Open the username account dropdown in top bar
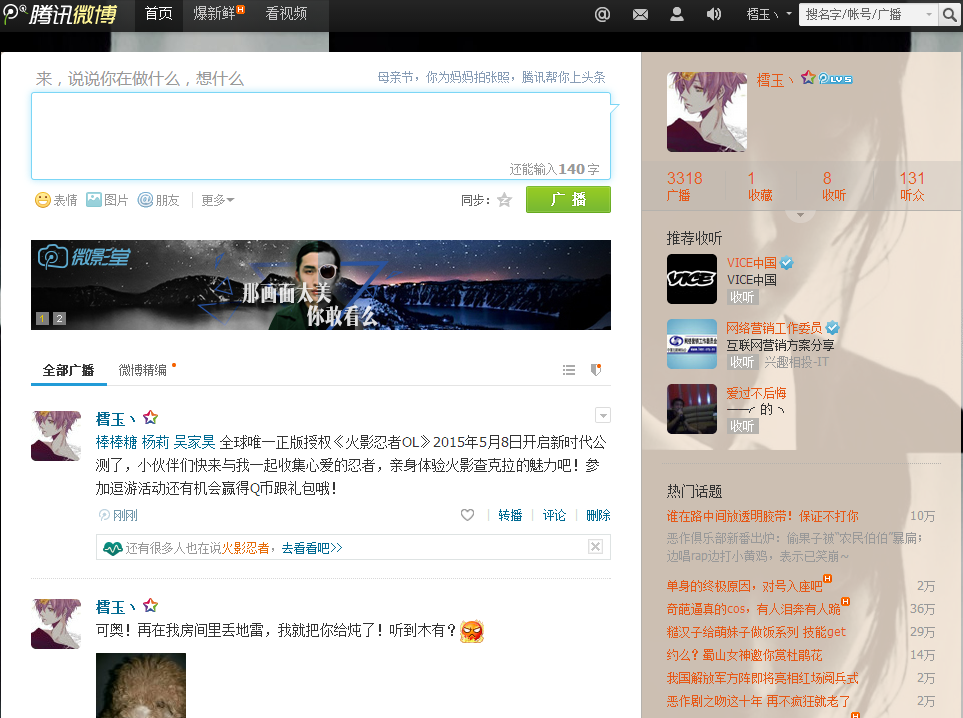 coord(768,14)
